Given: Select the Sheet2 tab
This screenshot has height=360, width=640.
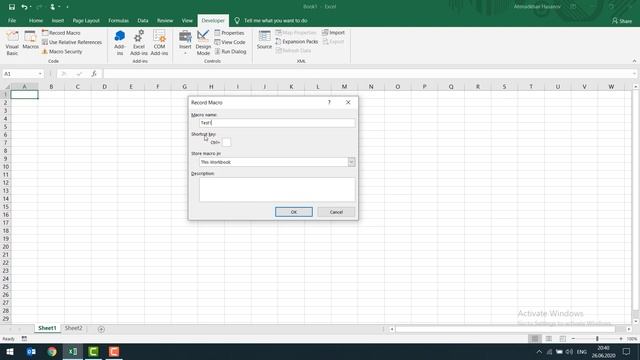Looking at the screenshot, I should click(x=73, y=328).
